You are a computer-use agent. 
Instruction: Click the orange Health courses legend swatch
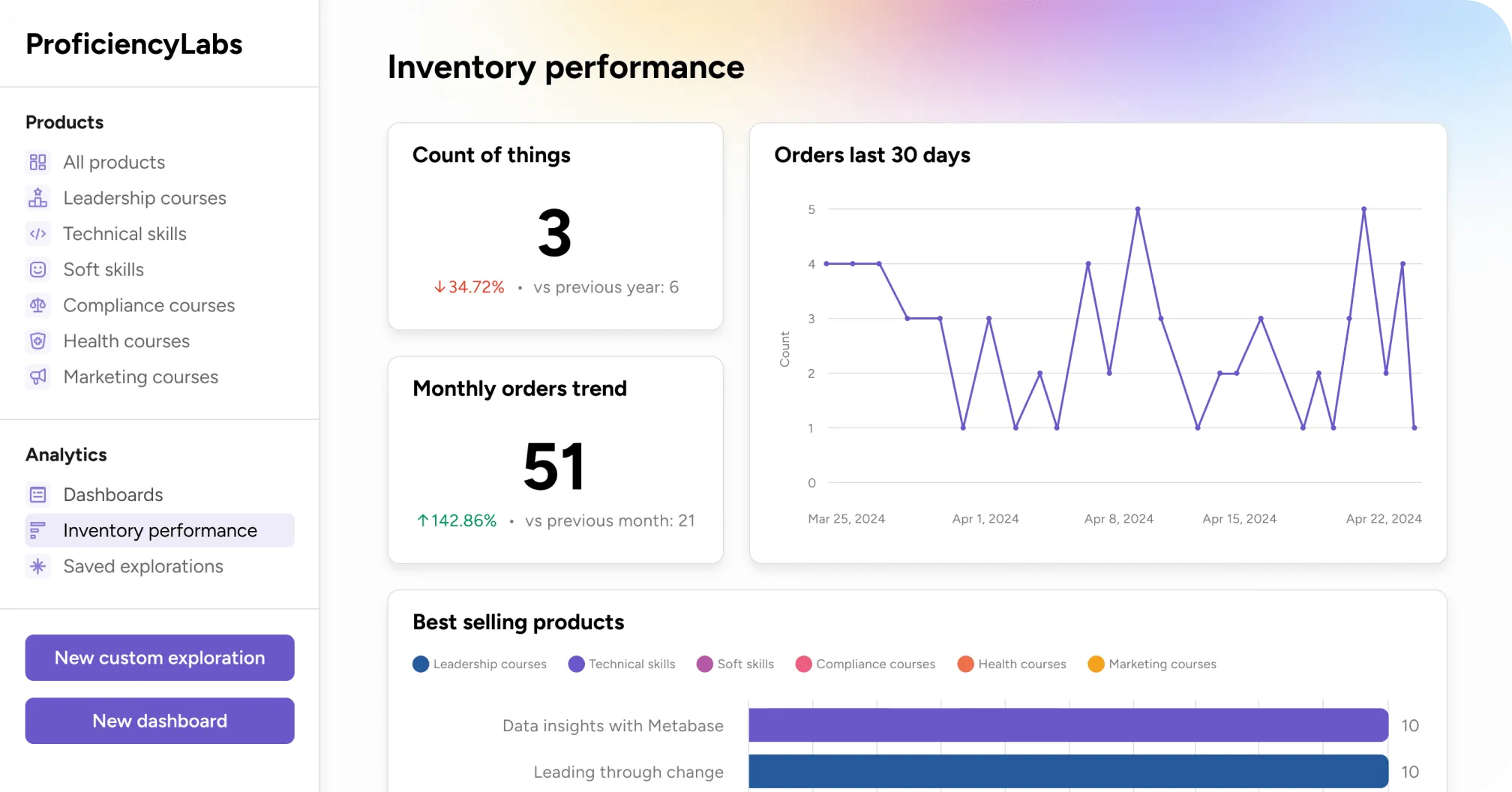964,664
